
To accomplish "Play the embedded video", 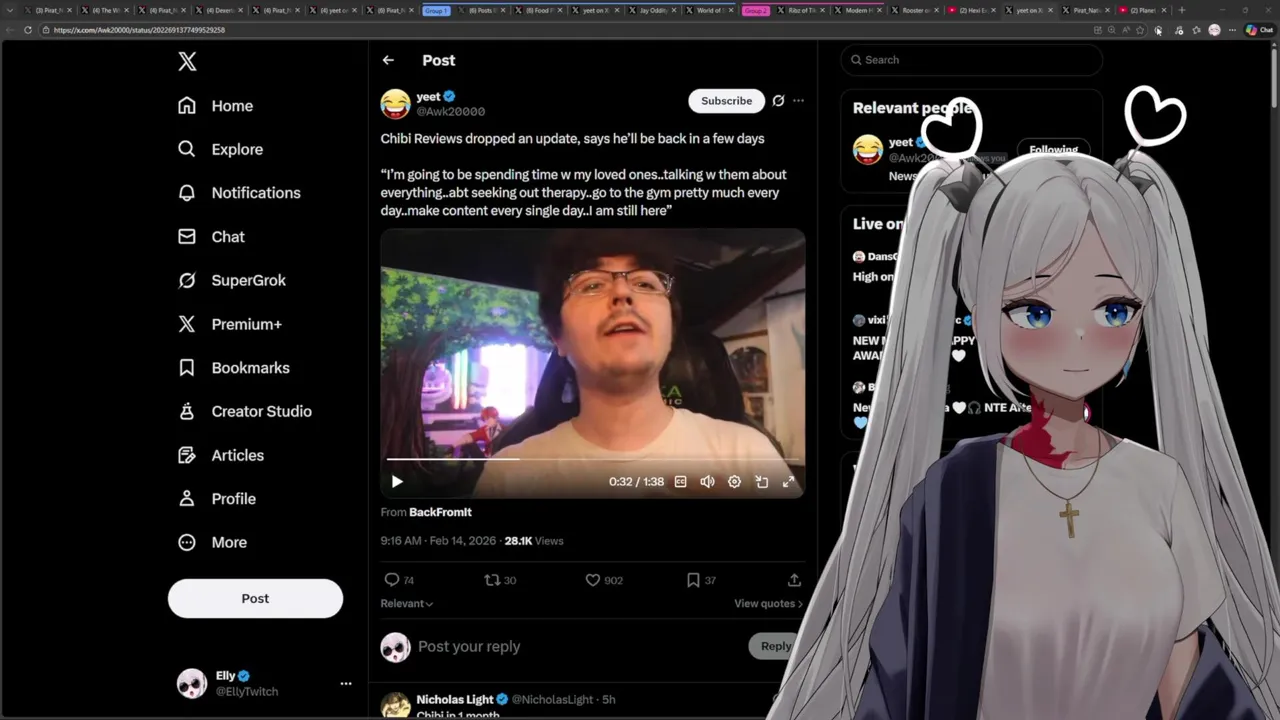I will coord(397,482).
